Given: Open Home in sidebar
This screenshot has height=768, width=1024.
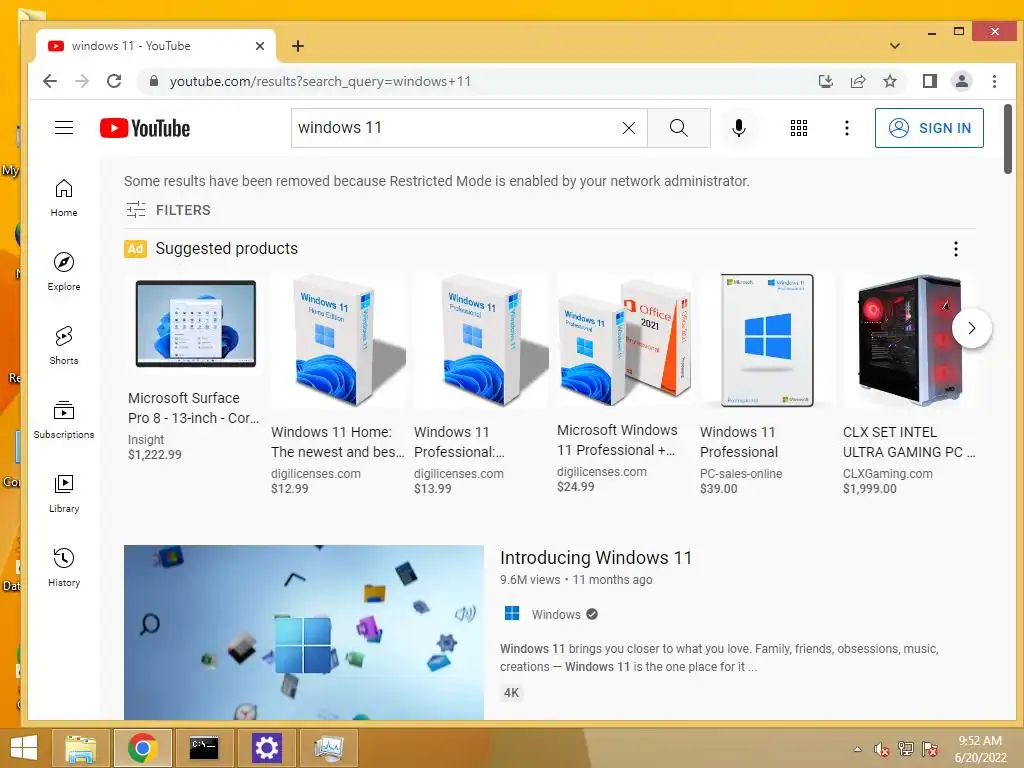Looking at the screenshot, I should pos(64,198).
